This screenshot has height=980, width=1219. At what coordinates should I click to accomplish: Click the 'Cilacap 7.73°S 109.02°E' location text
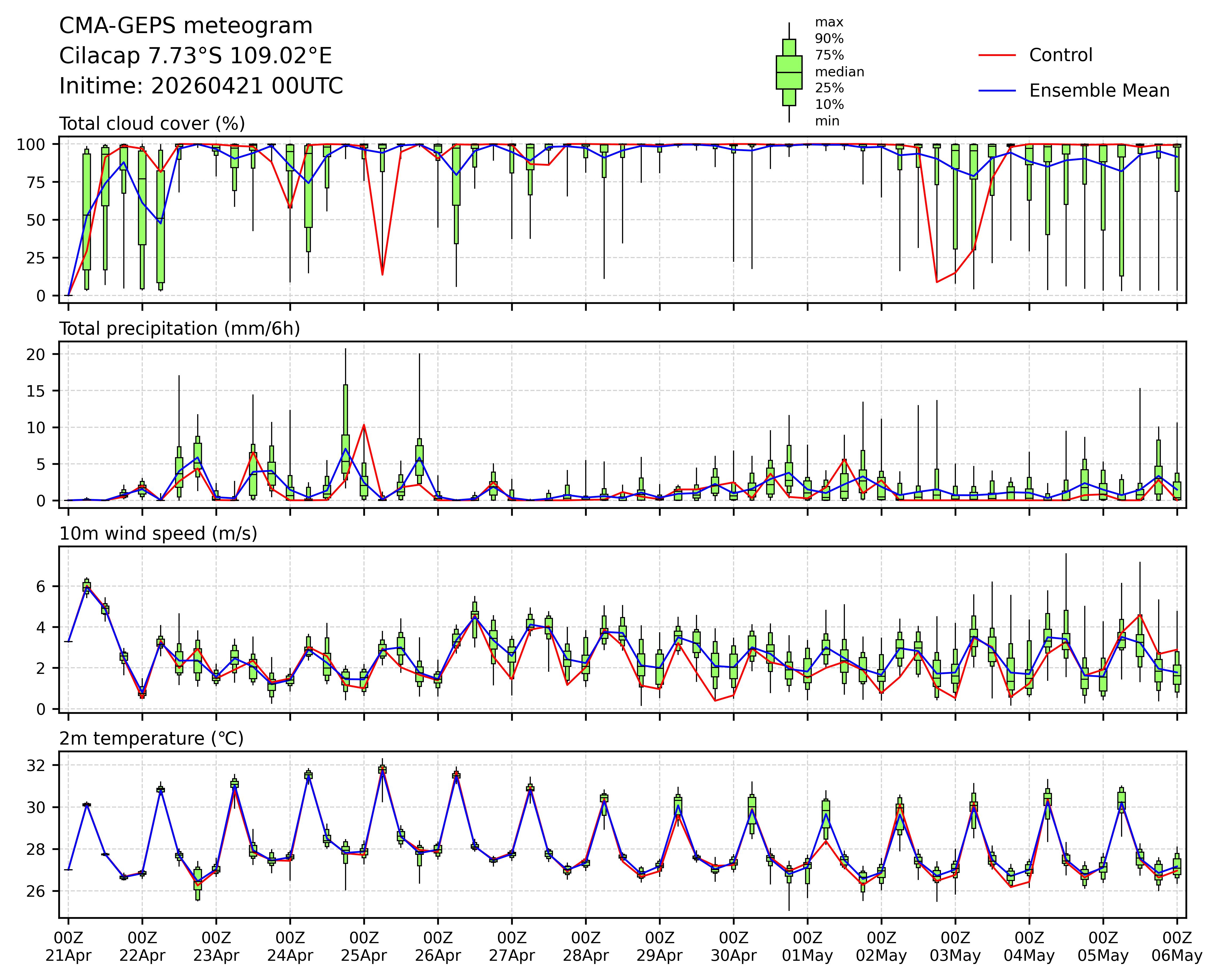(196, 56)
